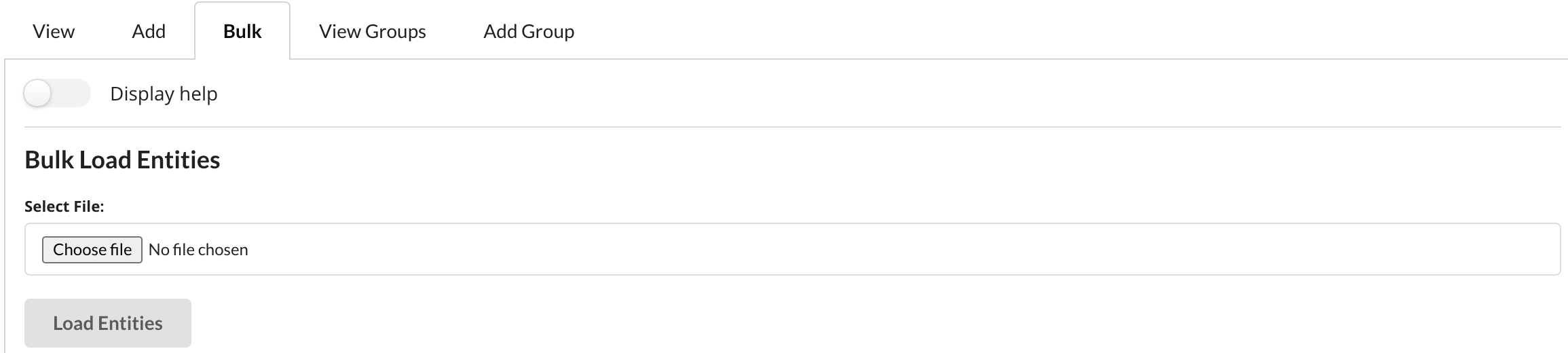1568x353 pixels.
Task: Click the gray track of help switch
Action: (x=73, y=94)
